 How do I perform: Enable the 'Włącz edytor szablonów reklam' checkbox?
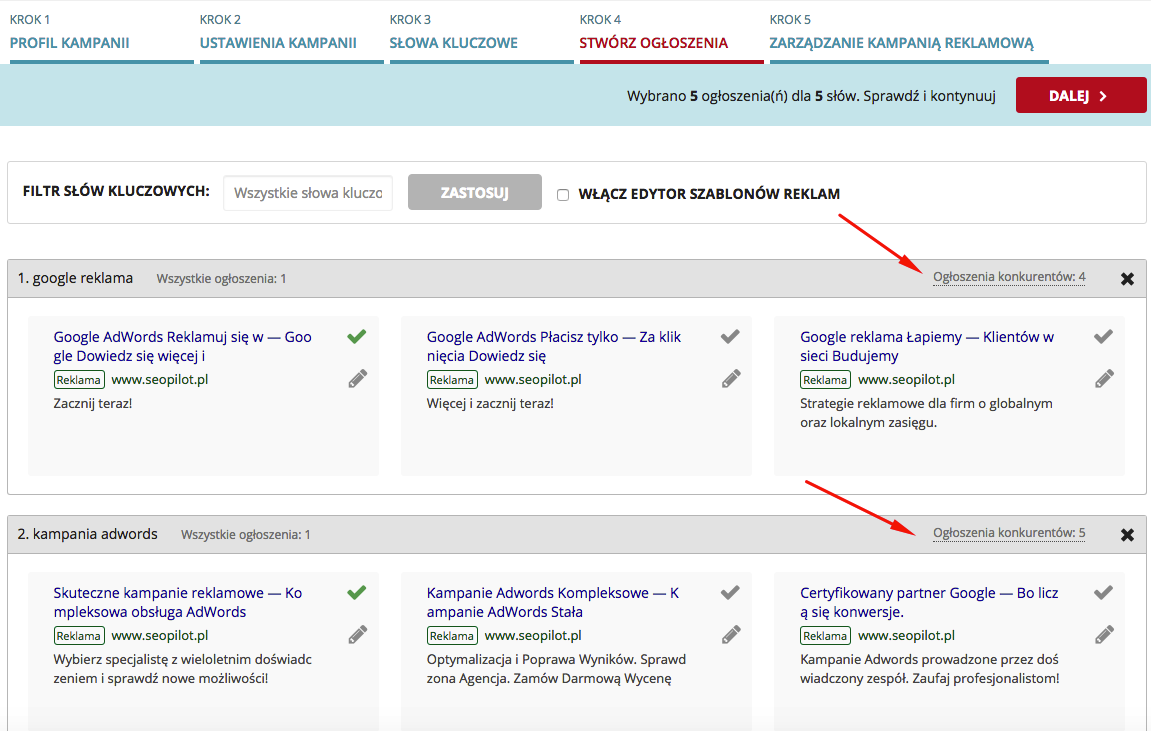[563, 195]
